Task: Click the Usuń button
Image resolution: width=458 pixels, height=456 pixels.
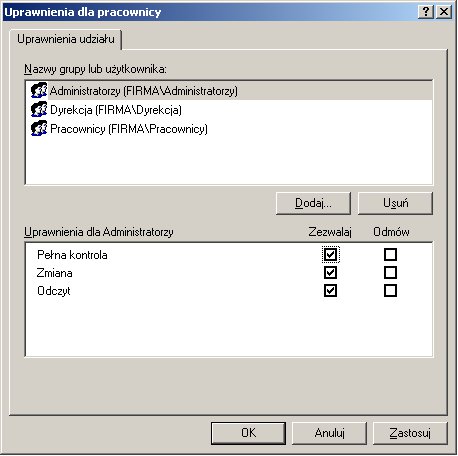Action: 395,203
